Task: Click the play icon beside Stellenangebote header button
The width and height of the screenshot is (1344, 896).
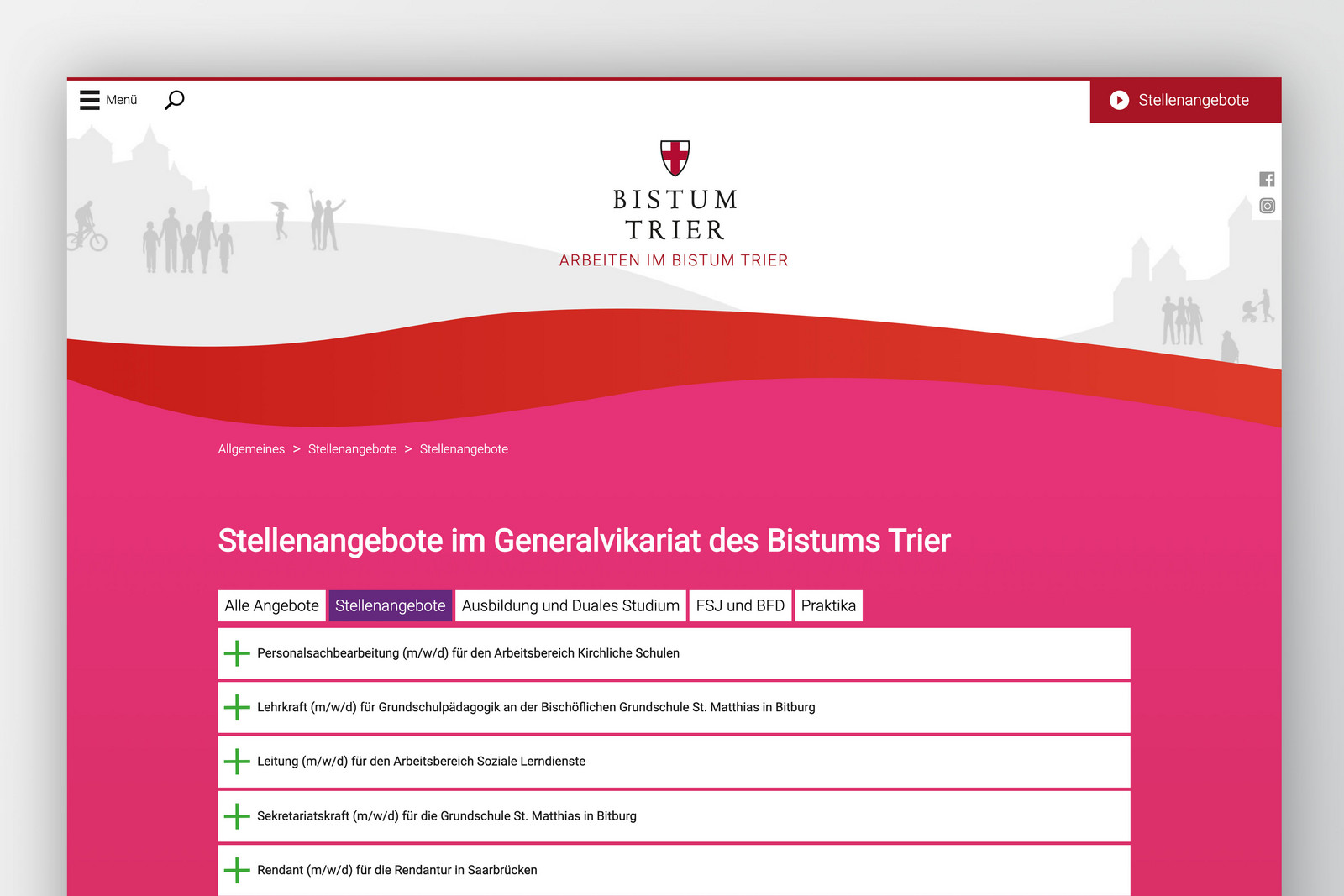Action: pyautogui.click(x=1120, y=101)
